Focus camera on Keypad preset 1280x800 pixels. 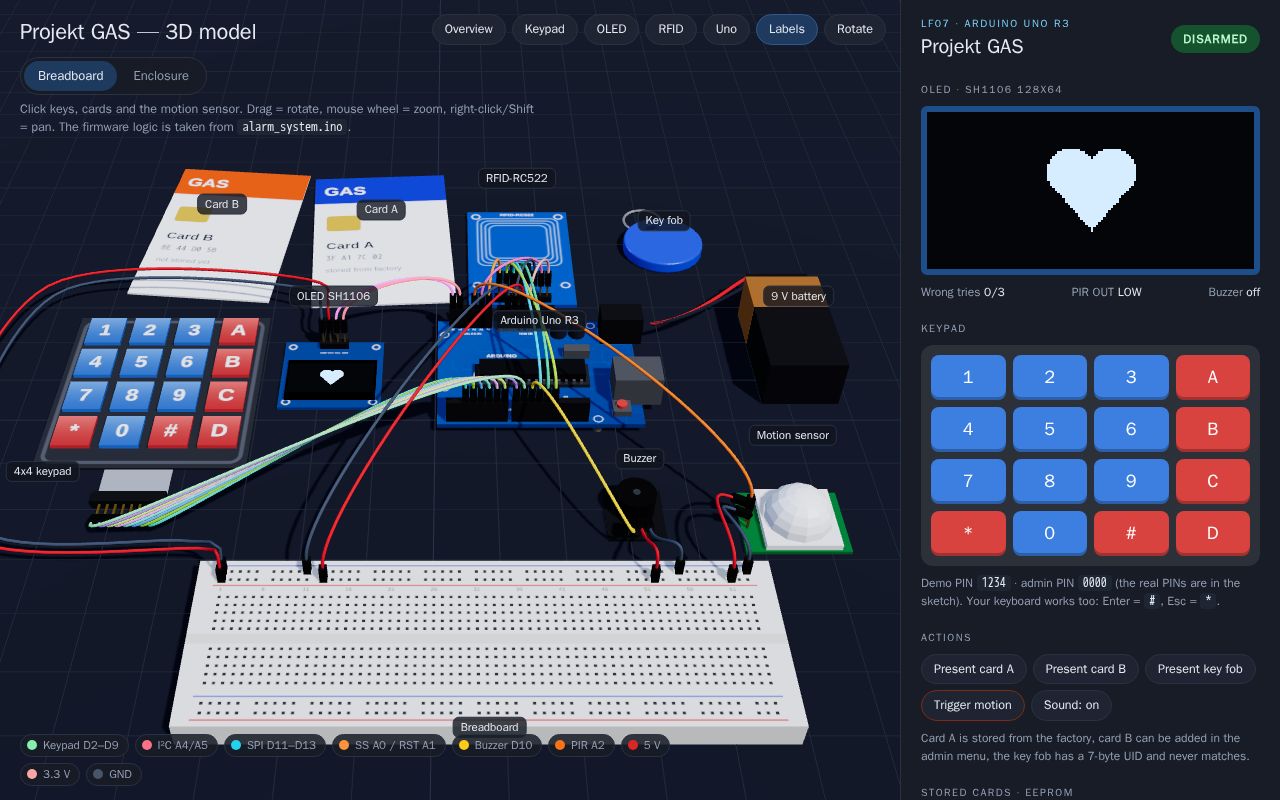(x=544, y=29)
